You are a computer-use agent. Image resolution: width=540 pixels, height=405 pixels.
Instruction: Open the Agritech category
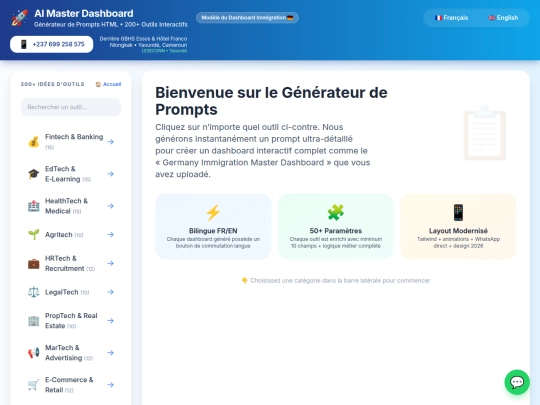pos(71,235)
